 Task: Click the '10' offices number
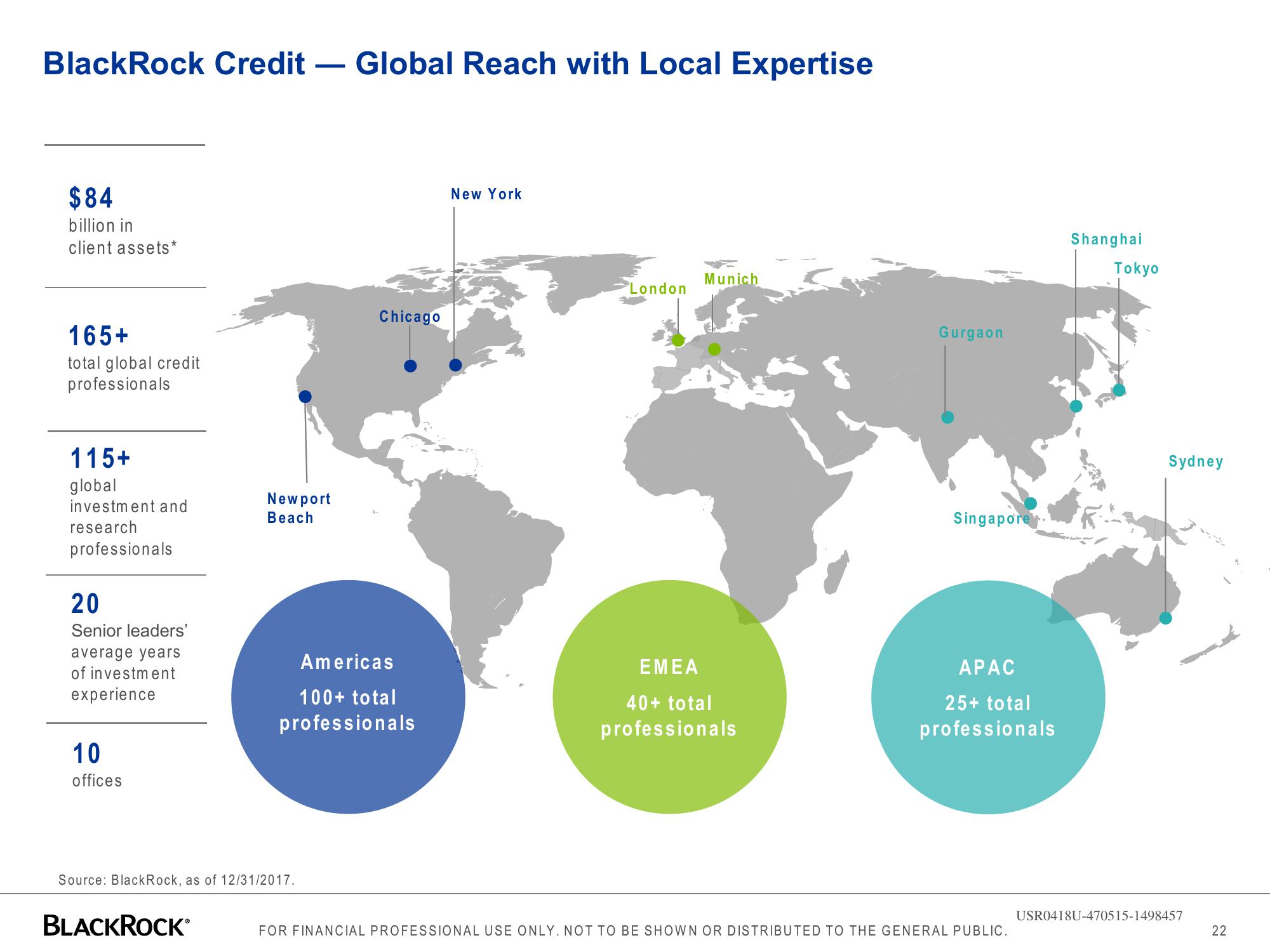tap(87, 753)
